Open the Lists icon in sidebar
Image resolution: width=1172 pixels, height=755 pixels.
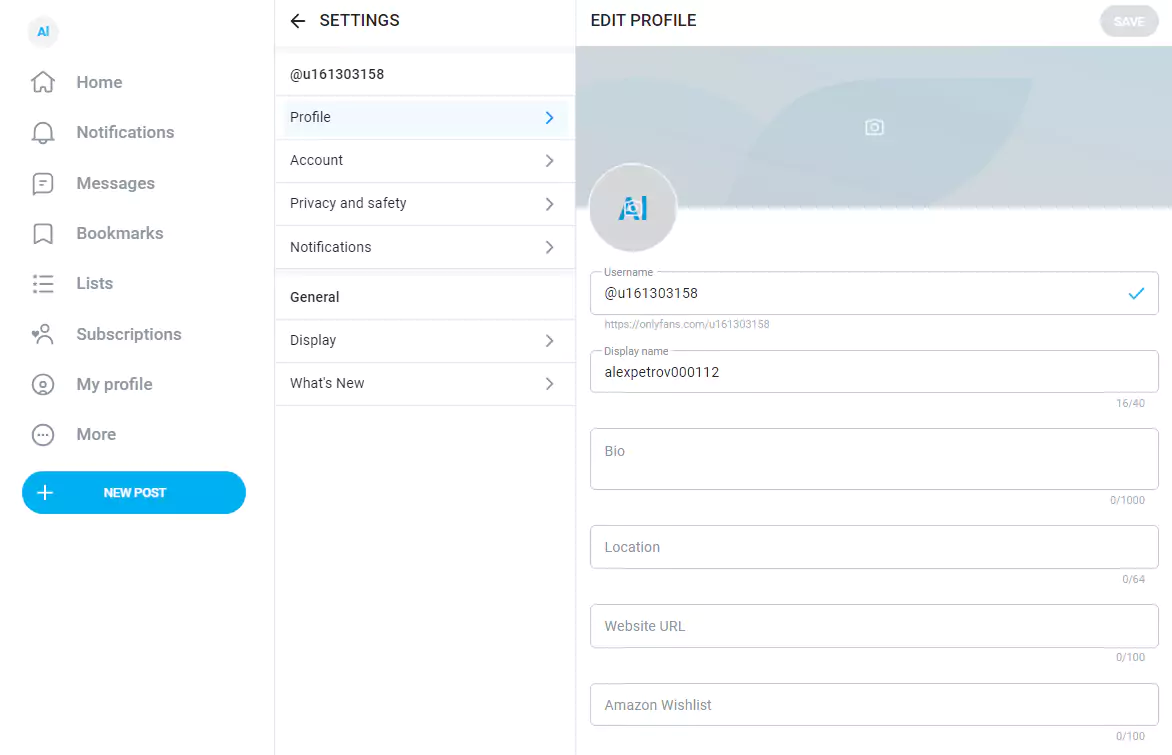coord(43,283)
